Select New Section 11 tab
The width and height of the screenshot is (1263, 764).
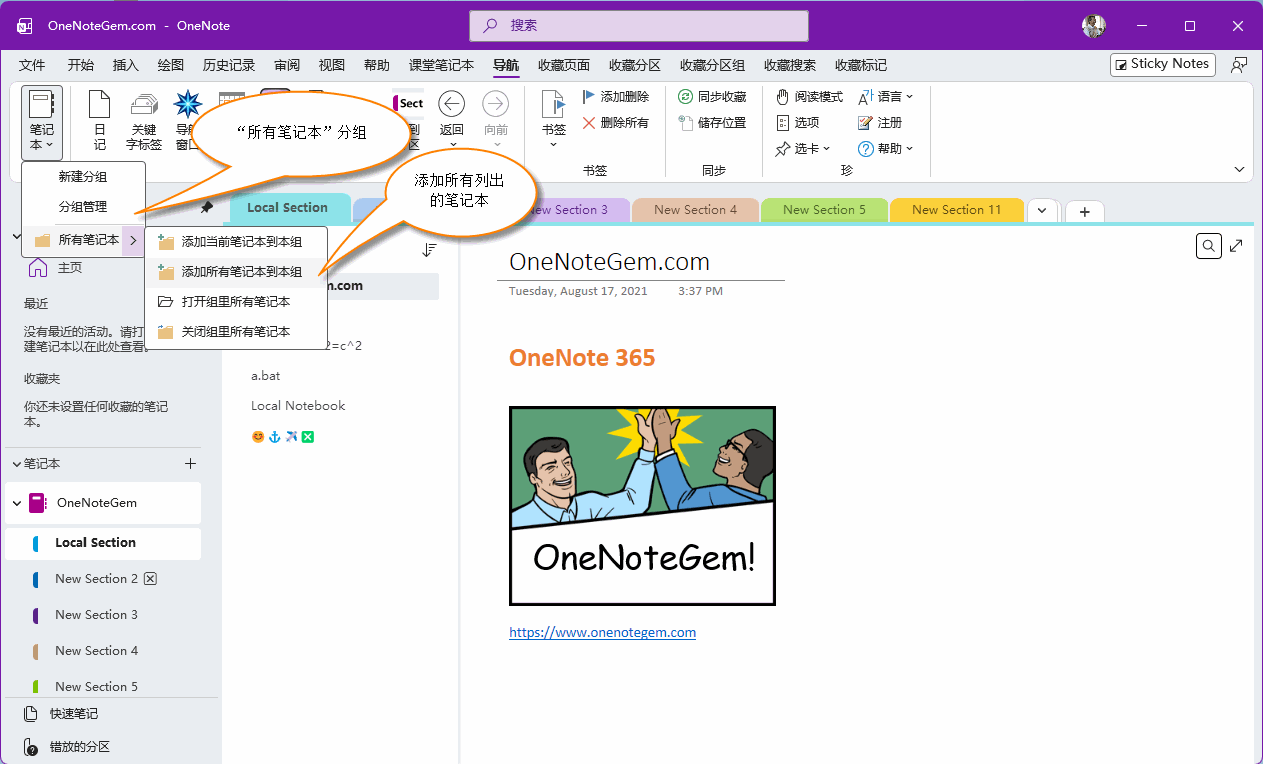(x=956, y=210)
